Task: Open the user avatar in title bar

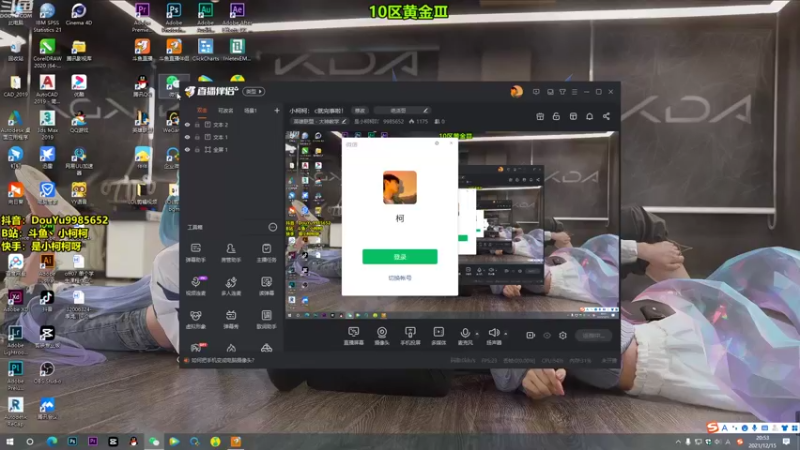Action: click(516, 92)
